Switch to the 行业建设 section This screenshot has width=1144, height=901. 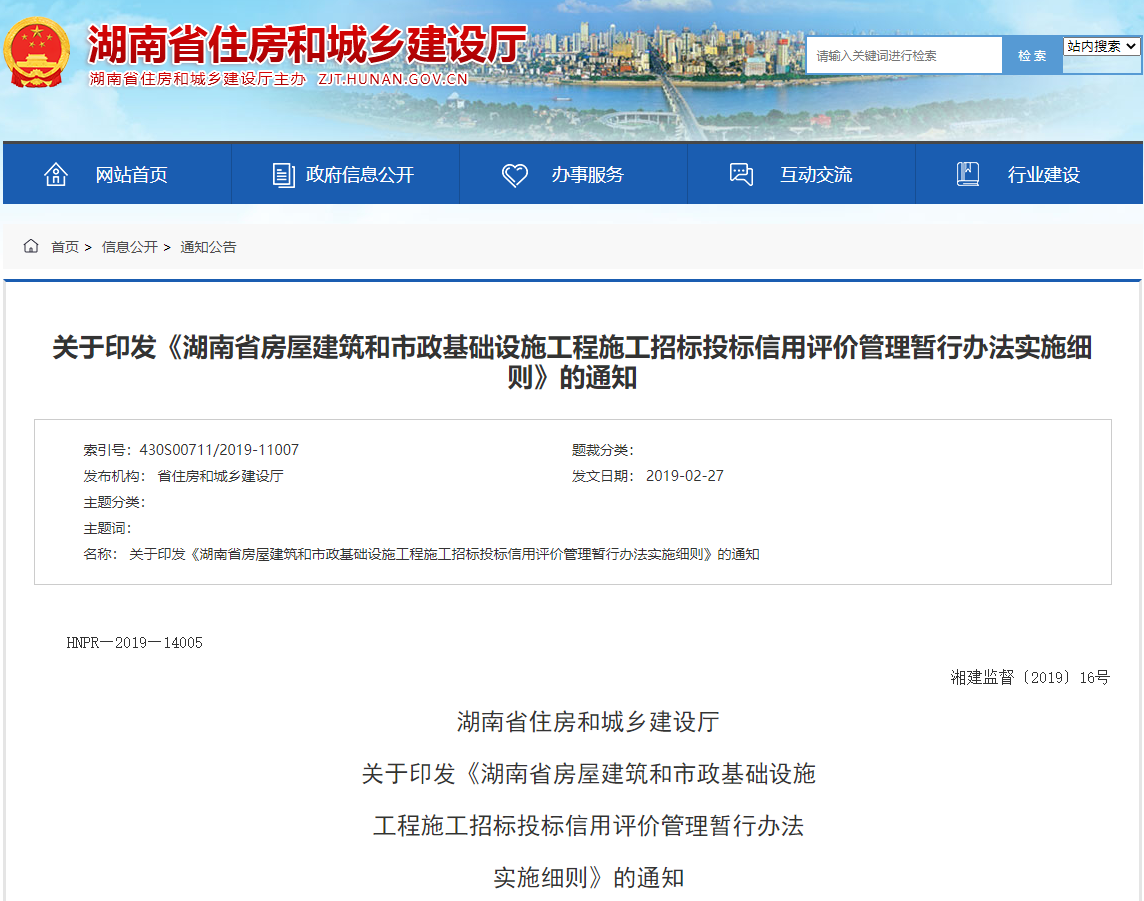pyautogui.click(x=1044, y=172)
